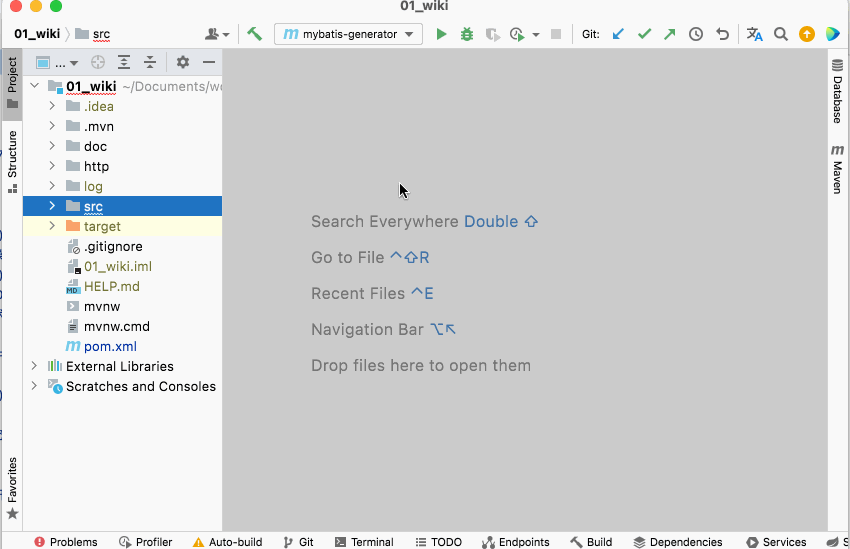Click src in the navigation breadcrumb
This screenshot has height=549, width=850.
[93, 34]
